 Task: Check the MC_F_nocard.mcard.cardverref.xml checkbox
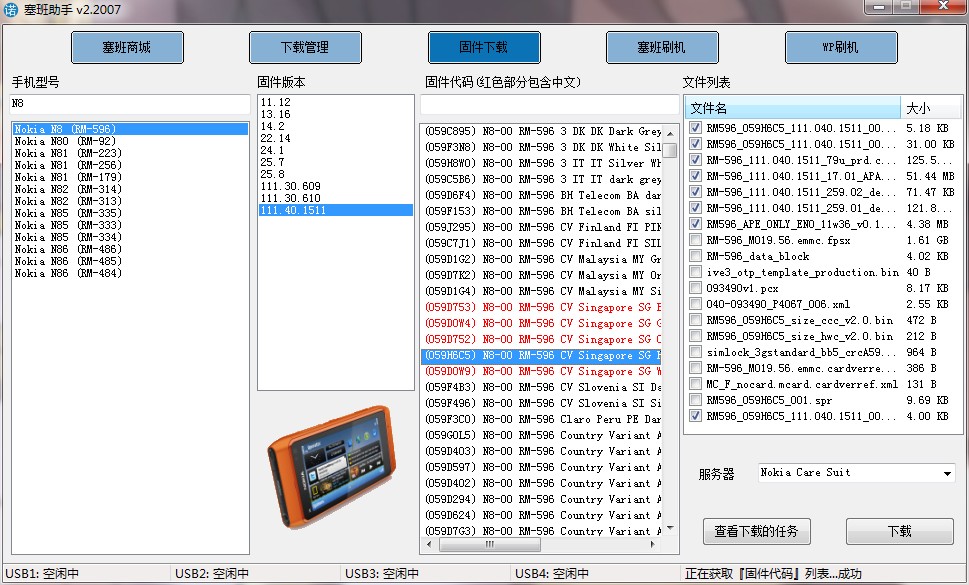(695, 384)
